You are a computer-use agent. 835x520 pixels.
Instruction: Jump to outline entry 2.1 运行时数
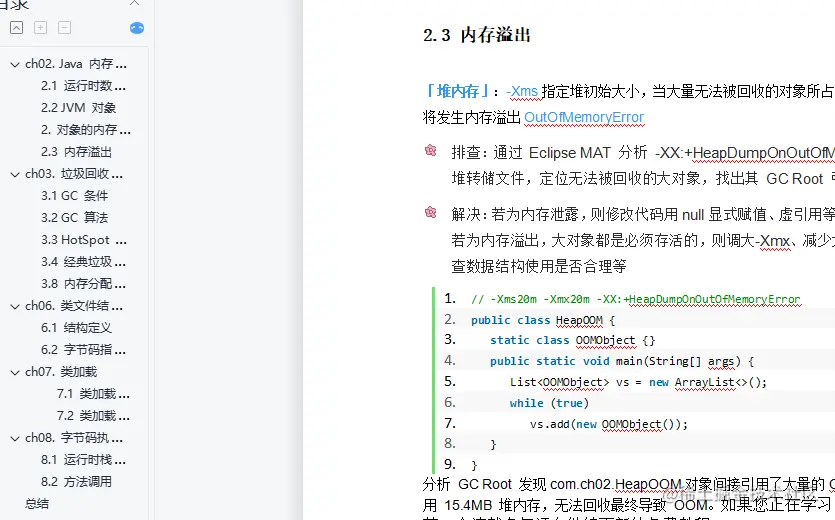pos(83,86)
